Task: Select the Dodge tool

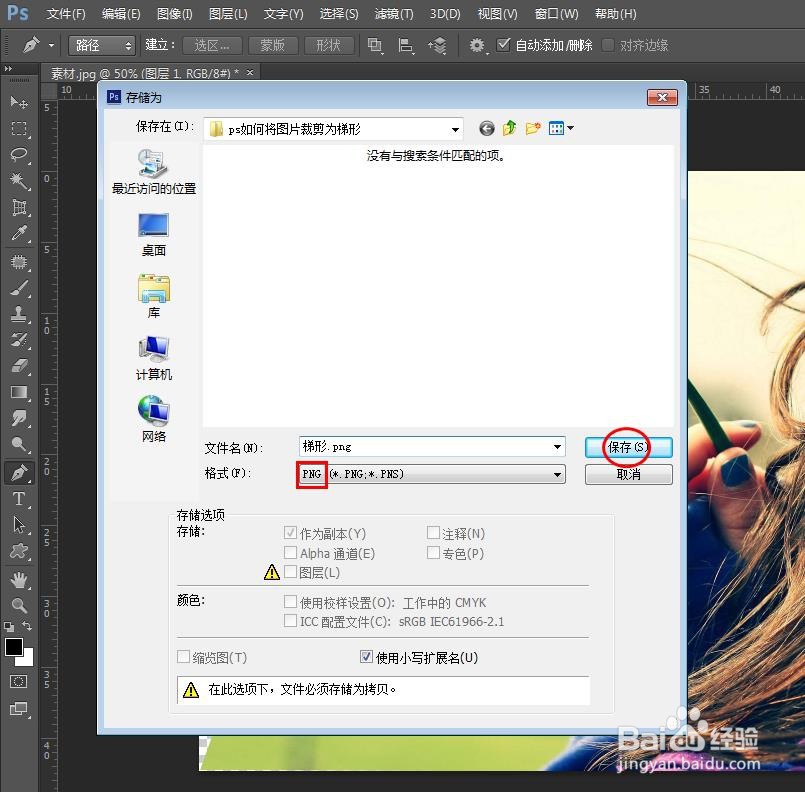Action: point(19,445)
